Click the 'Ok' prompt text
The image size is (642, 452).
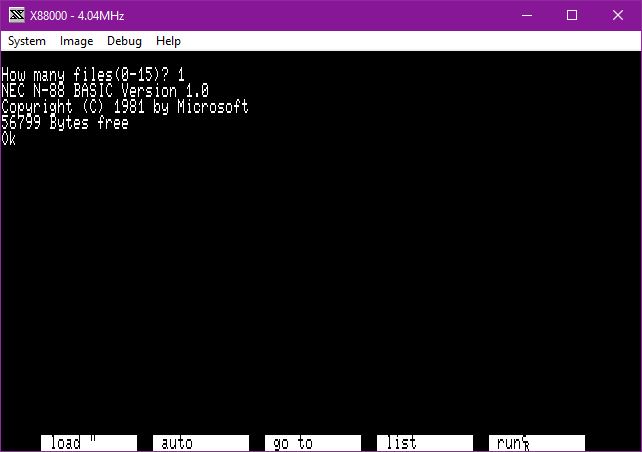[x=9, y=139]
